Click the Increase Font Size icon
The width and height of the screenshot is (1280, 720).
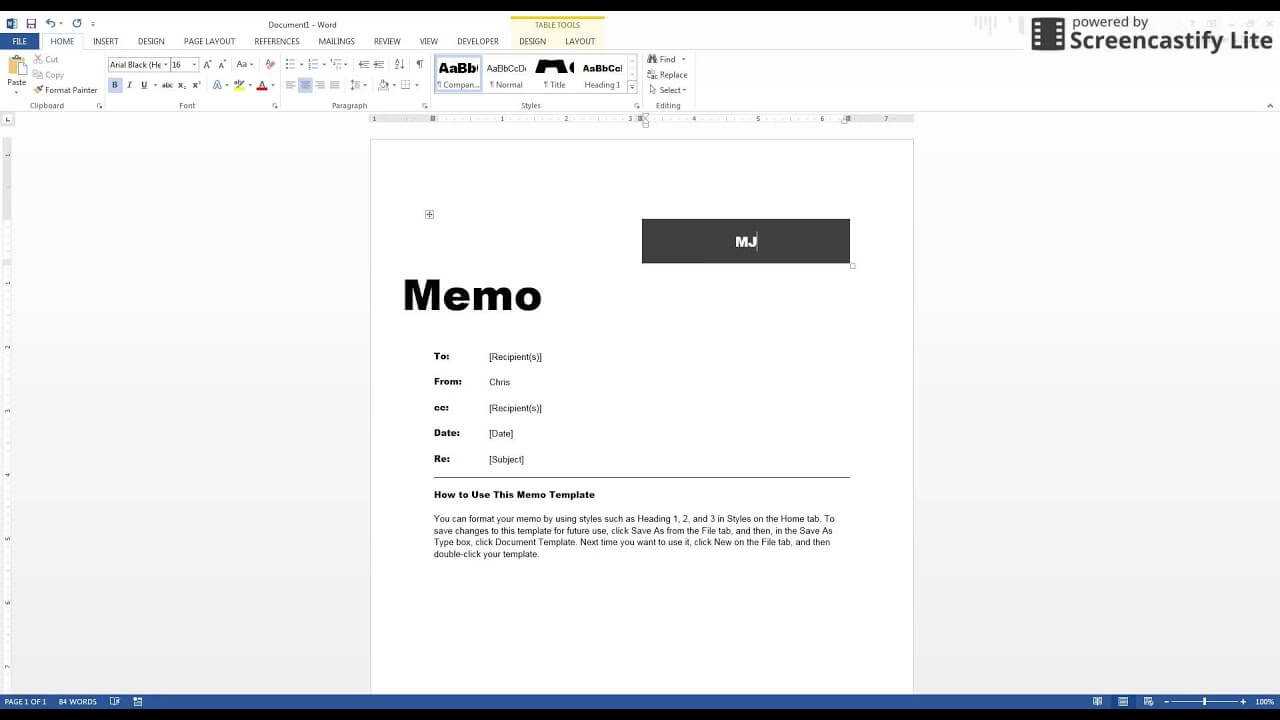click(207, 64)
